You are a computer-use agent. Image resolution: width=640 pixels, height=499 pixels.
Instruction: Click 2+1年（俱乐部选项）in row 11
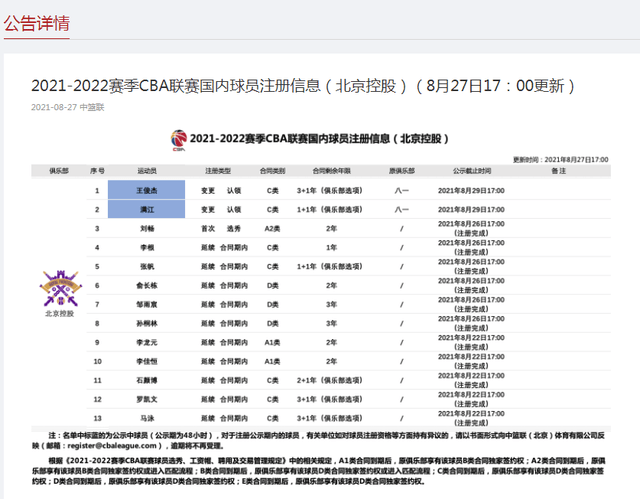pos(329,380)
